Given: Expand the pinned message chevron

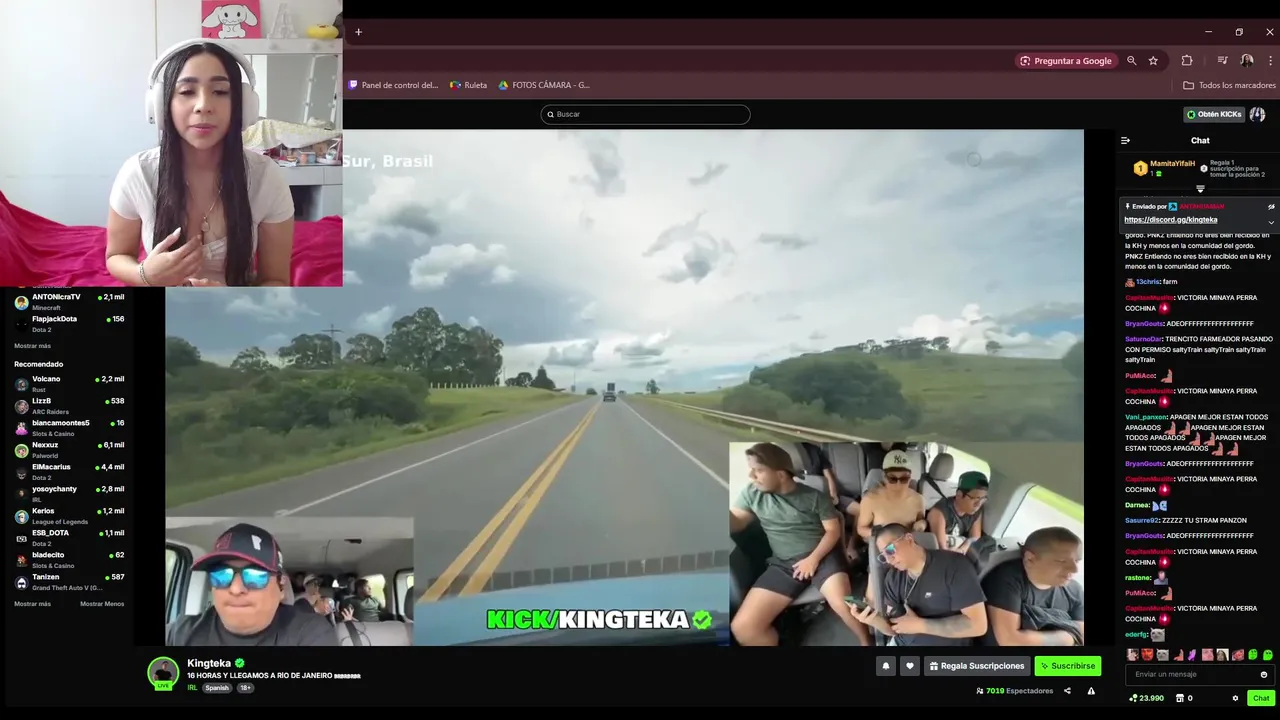Looking at the screenshot, I should pyautogui.click(x=1271, y=222).
